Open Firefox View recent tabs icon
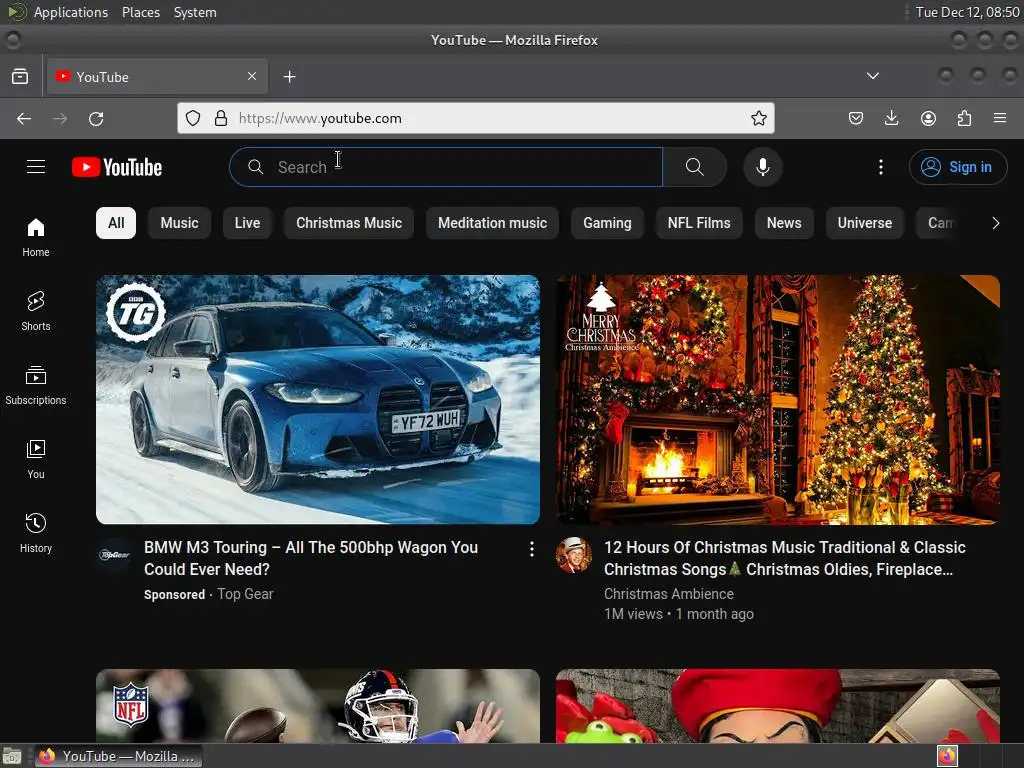Viewport: 1024px width, 768px height. click(x=20, y=76)
